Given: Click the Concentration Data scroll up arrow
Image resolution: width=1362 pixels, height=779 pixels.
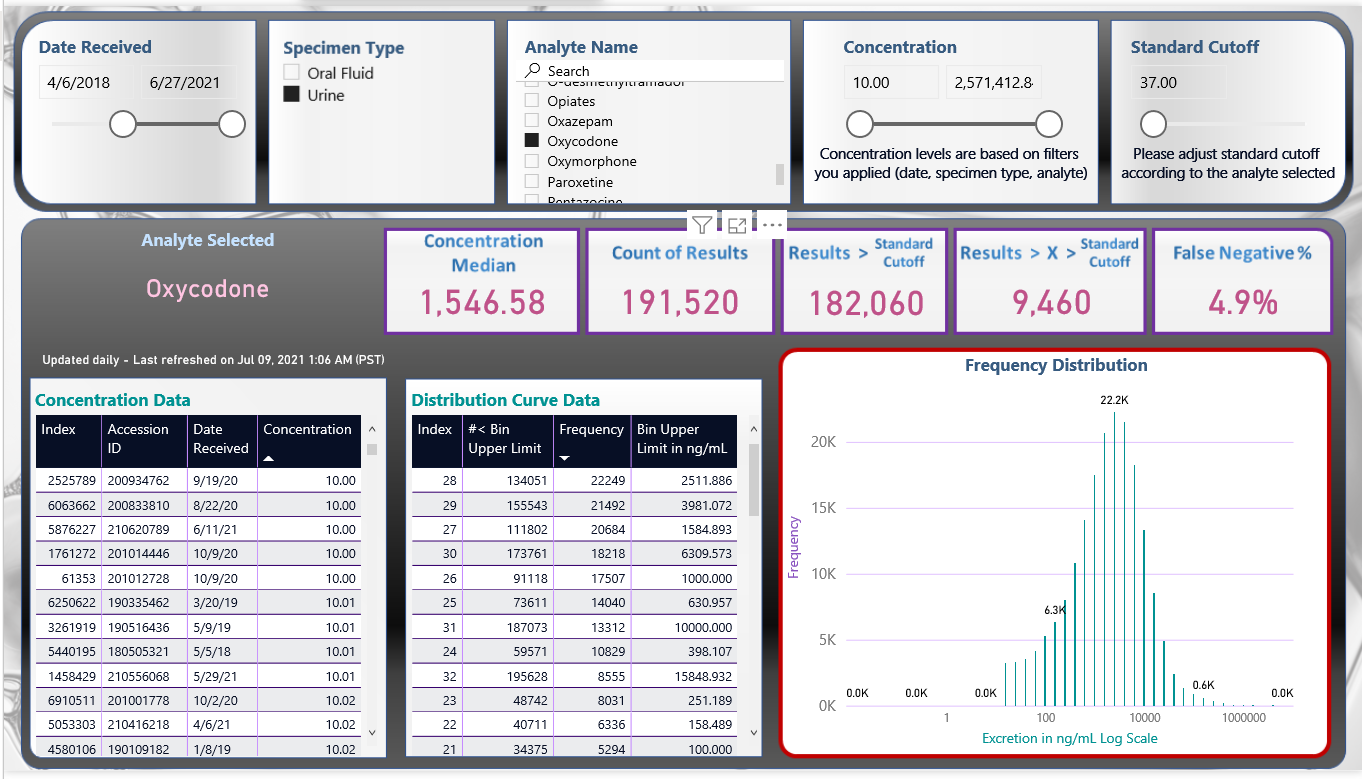Looking at the screenshot, I should click(372, 428).
